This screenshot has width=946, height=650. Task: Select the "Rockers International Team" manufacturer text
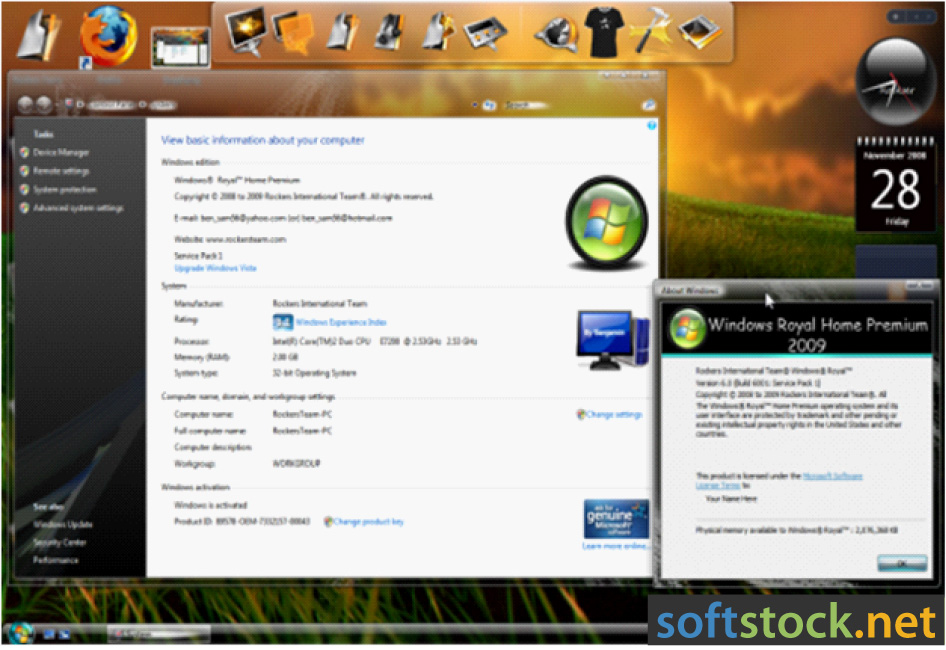(x=320, y=304)
